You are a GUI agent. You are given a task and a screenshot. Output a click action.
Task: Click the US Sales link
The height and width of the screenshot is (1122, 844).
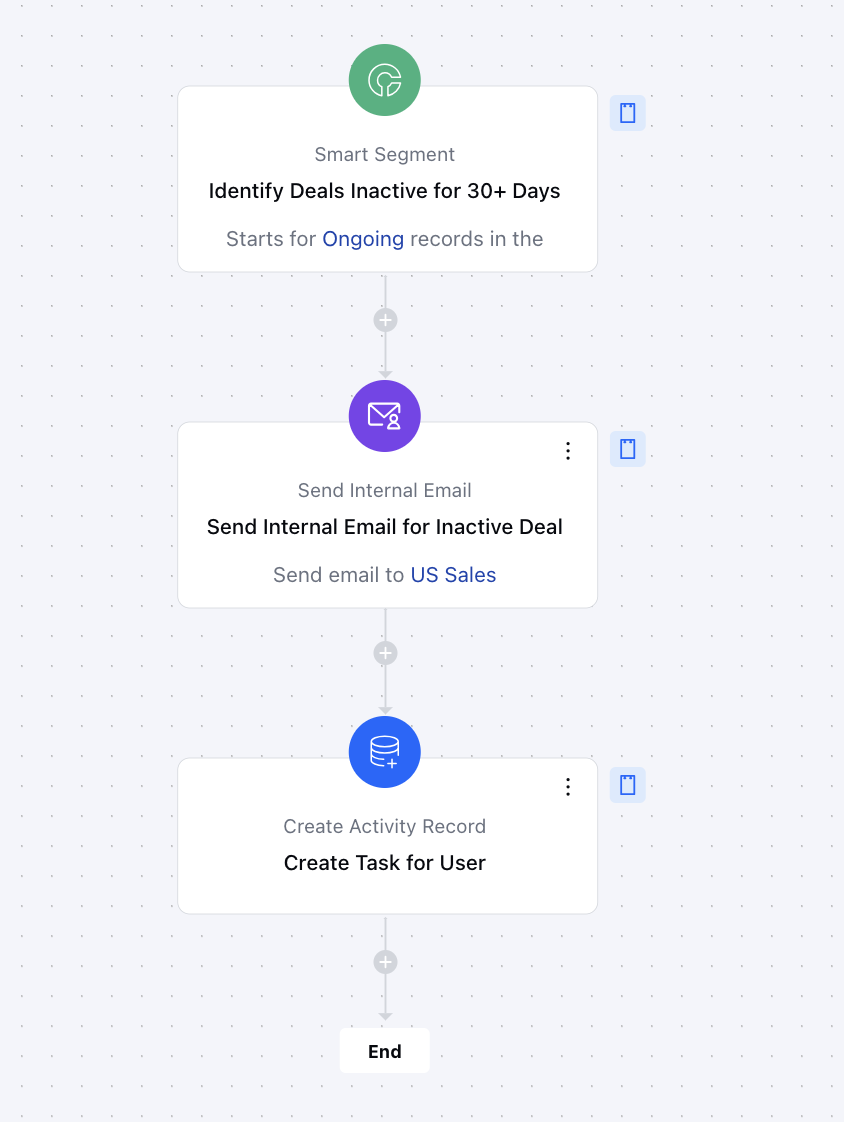(453, 575)
